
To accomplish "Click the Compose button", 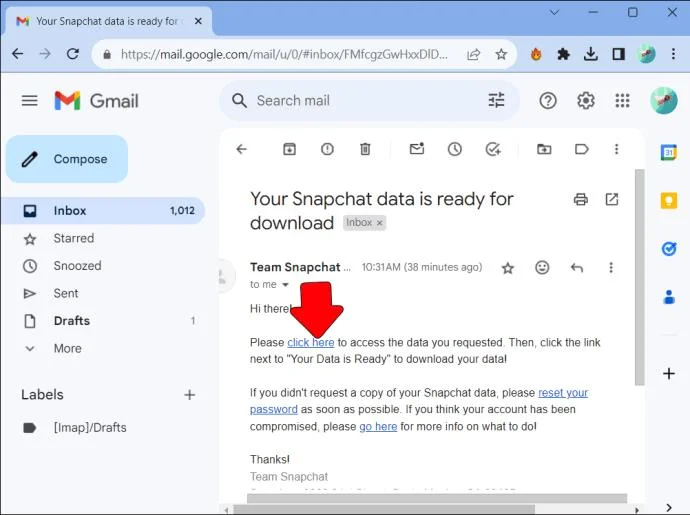I will click(67, 159).
